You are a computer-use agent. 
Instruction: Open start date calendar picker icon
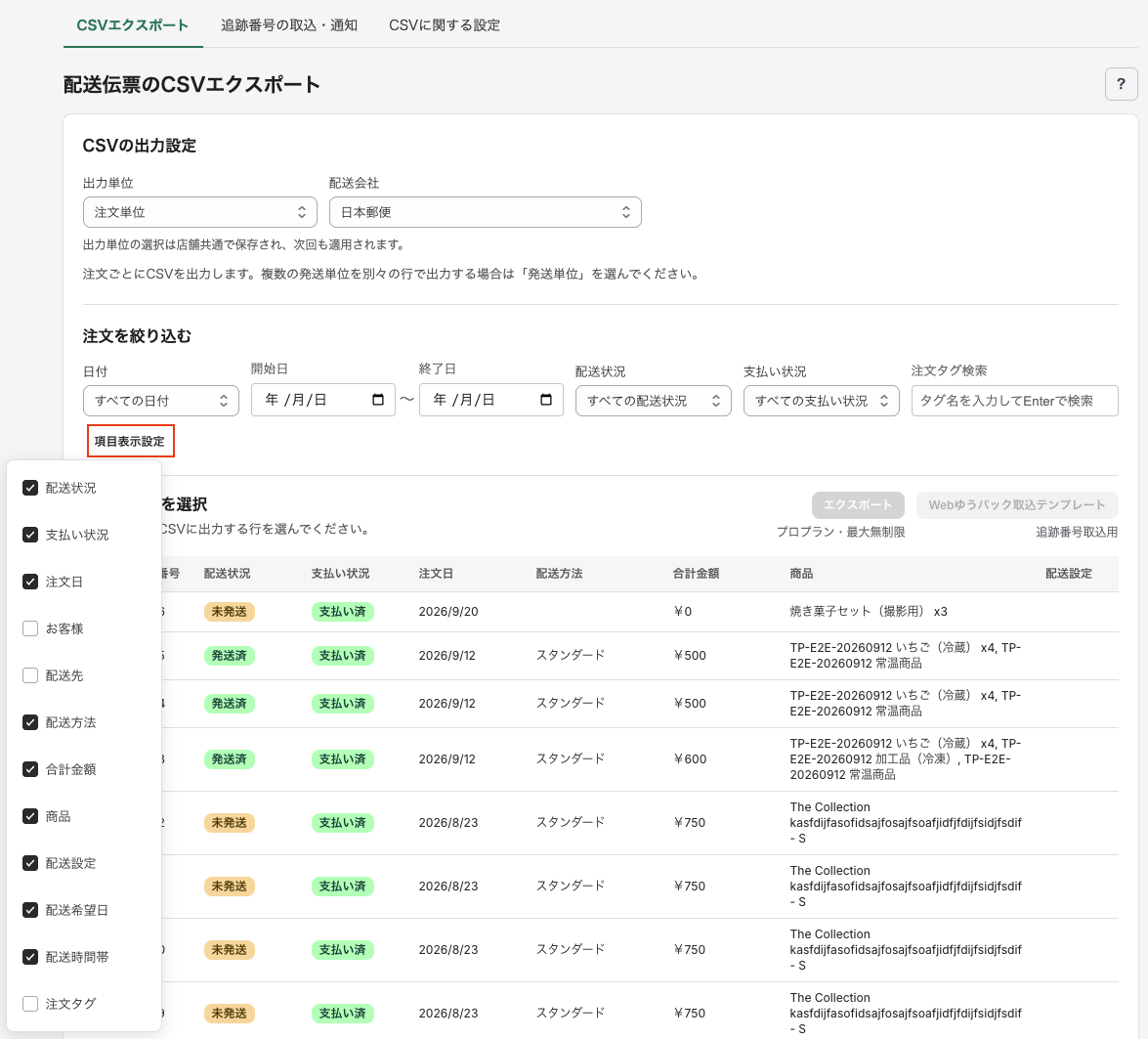[378, 400]
